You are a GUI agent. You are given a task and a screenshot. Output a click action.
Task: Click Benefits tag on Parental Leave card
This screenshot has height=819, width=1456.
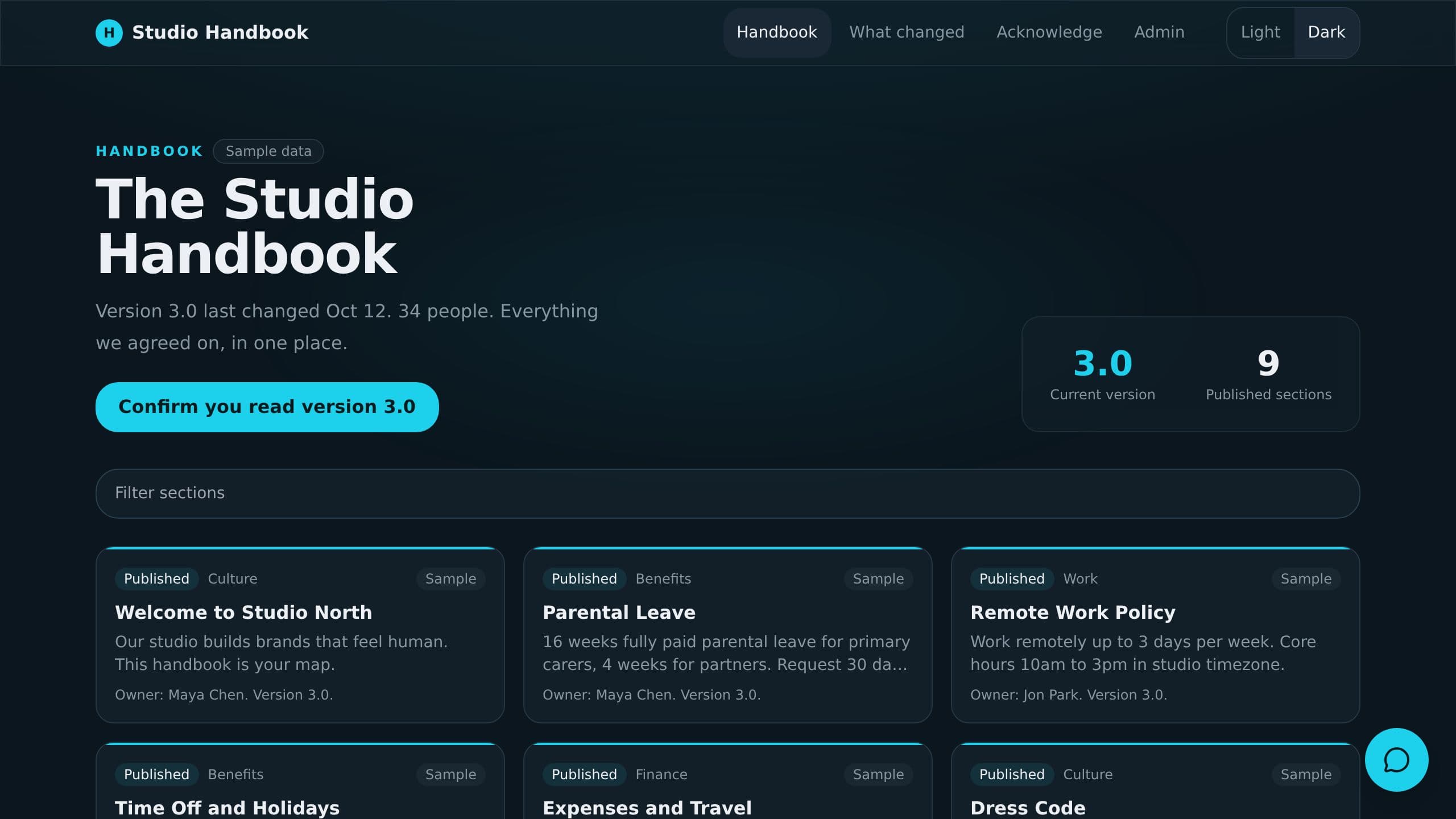click(x=663, y=578)
